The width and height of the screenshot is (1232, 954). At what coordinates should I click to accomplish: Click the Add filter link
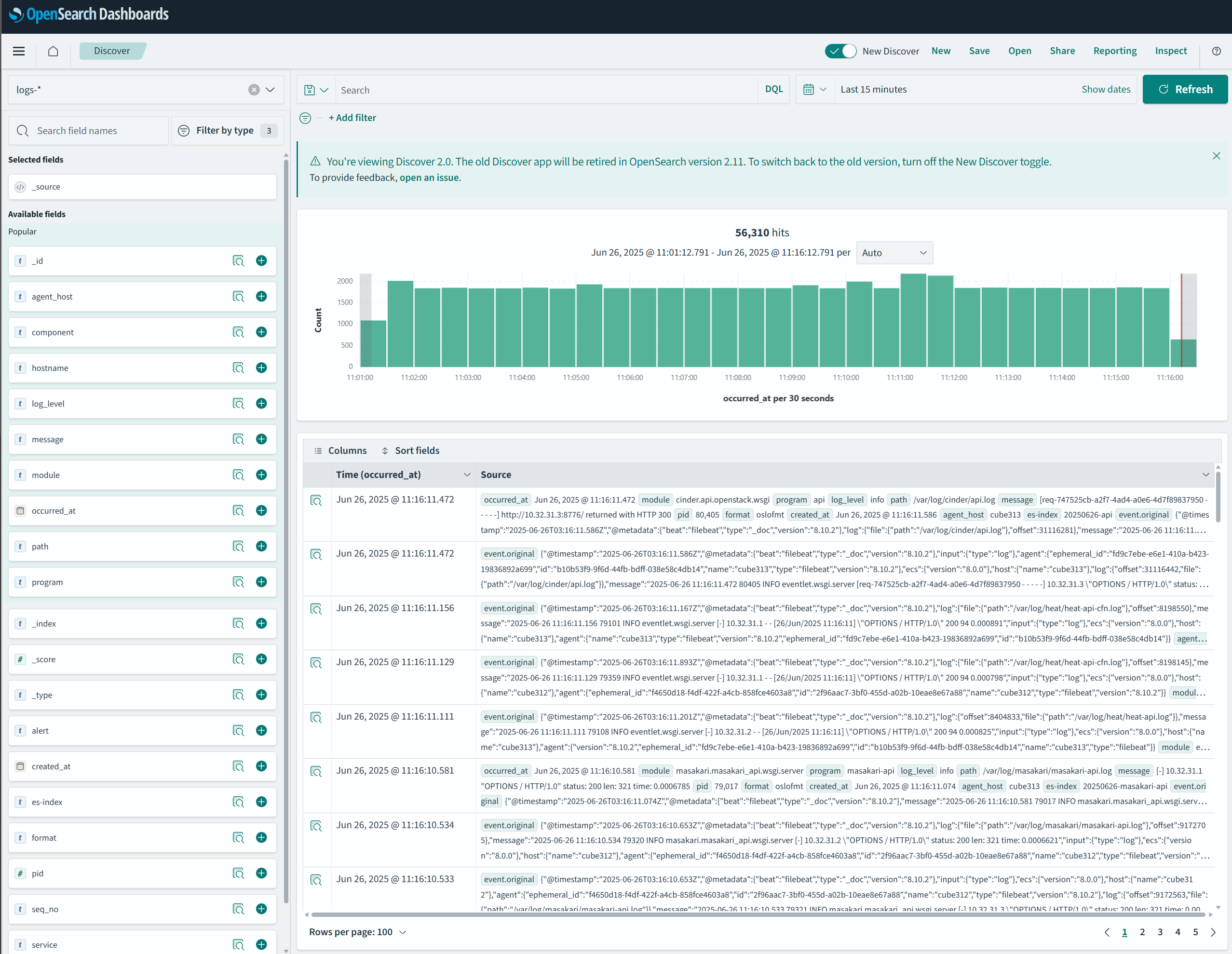point(352,118)
